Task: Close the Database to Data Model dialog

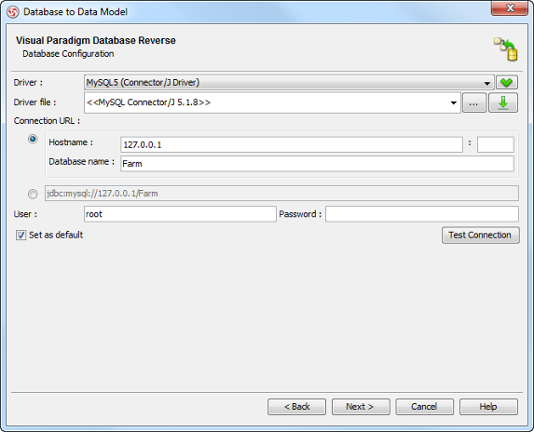Action: click(x=509, y=8)
